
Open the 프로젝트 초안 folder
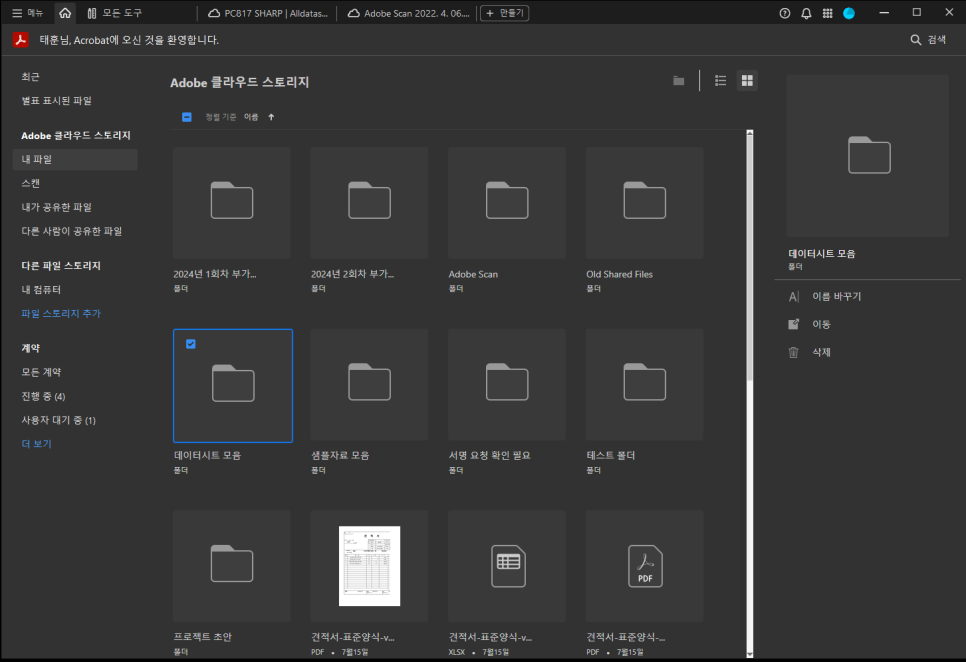[232, 565]
